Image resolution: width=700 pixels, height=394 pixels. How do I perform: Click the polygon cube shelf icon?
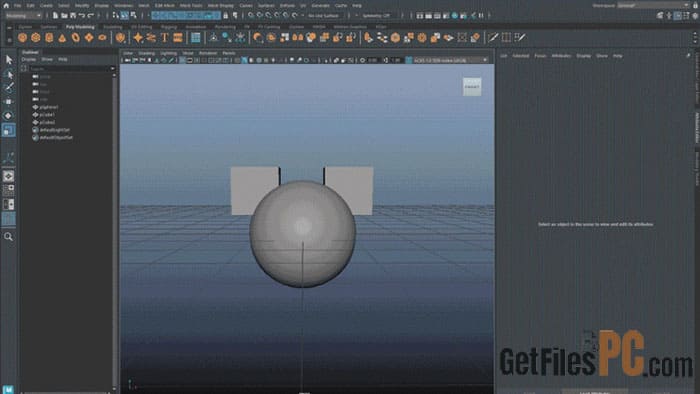pos(36,37)
